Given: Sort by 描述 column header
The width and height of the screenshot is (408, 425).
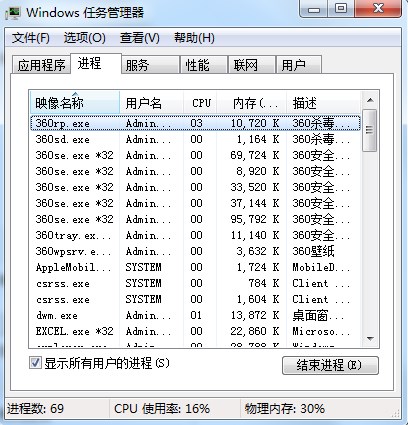Looking at the screenshot, I should 323,103.
